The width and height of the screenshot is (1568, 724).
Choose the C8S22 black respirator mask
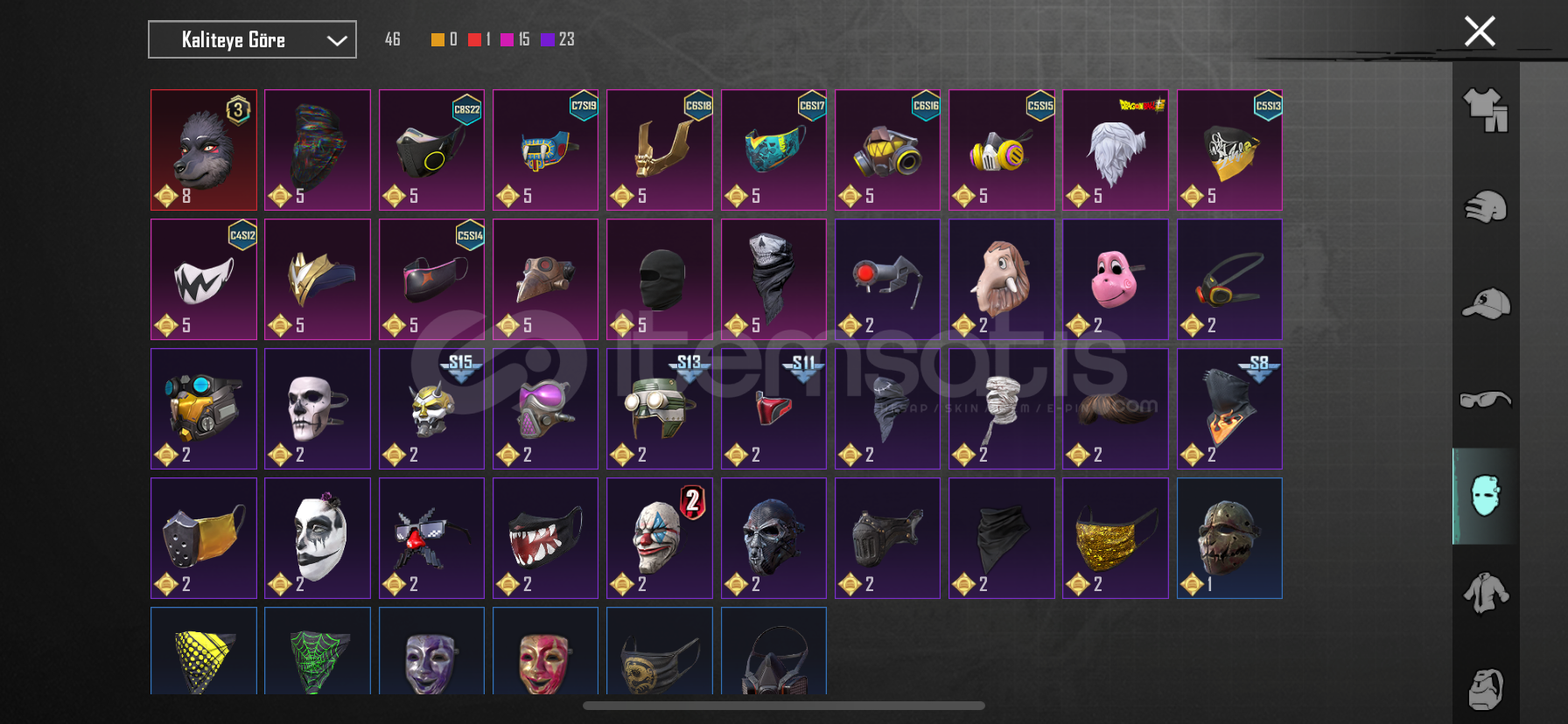pos(431,150)
